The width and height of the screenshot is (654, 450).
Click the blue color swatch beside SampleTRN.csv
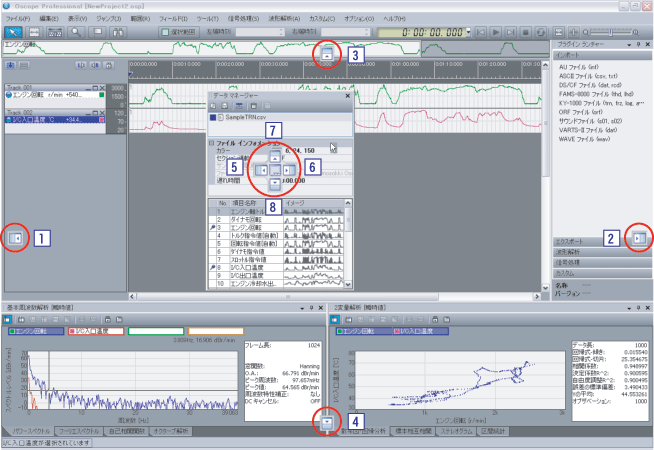[x=213, y=118]
